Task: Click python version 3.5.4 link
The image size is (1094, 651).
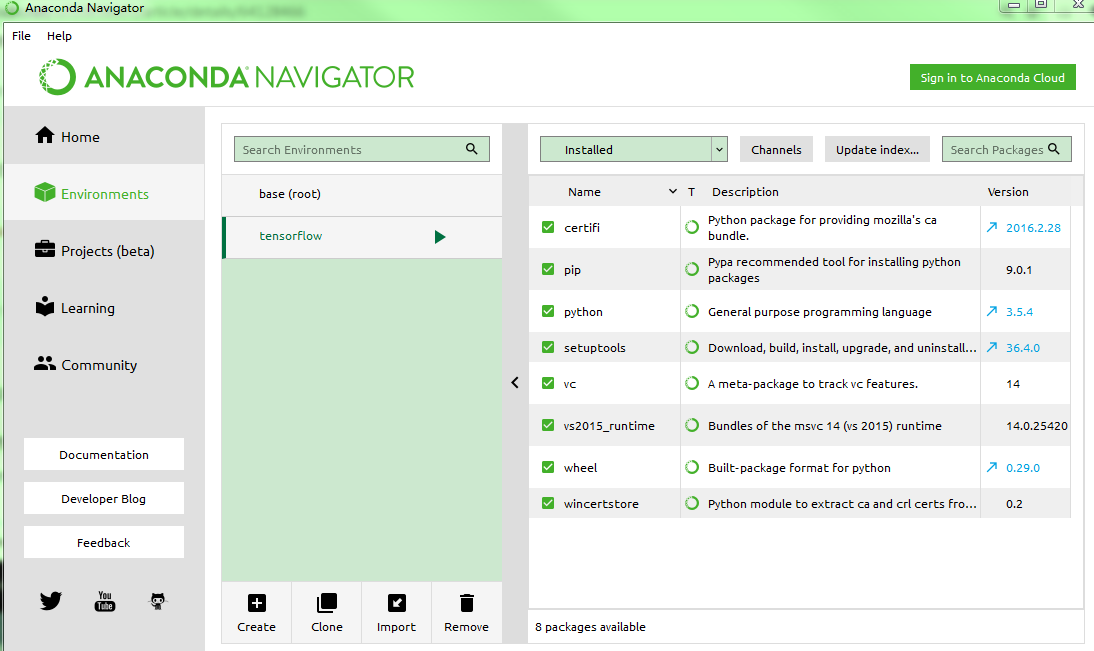Action: coord(1019,312)
